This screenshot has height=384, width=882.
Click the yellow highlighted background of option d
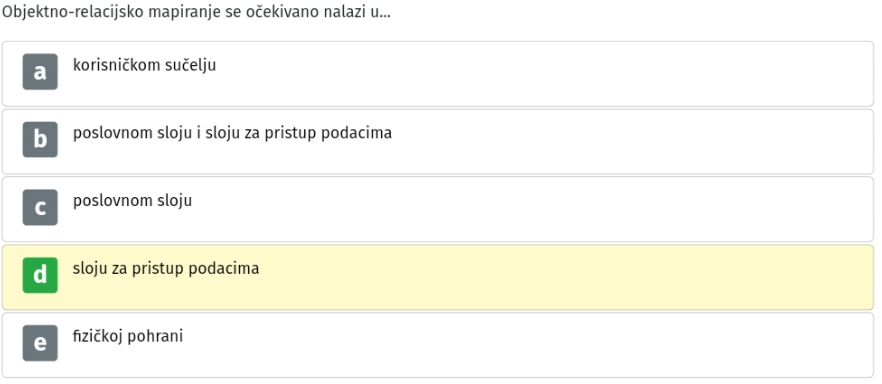pos(562,277)
